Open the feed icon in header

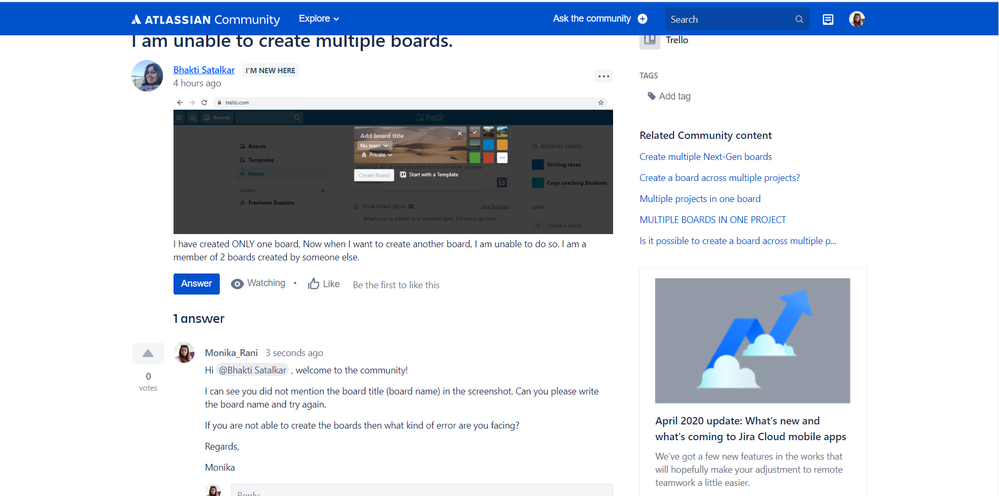828,19
